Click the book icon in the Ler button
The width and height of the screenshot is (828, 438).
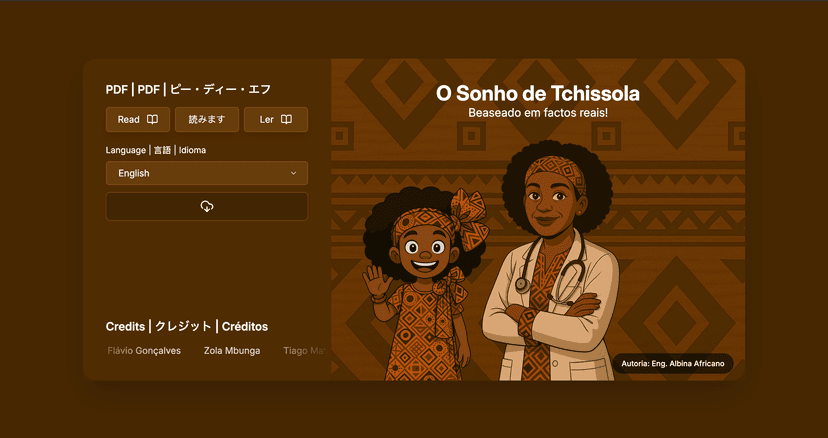[286, 120]
